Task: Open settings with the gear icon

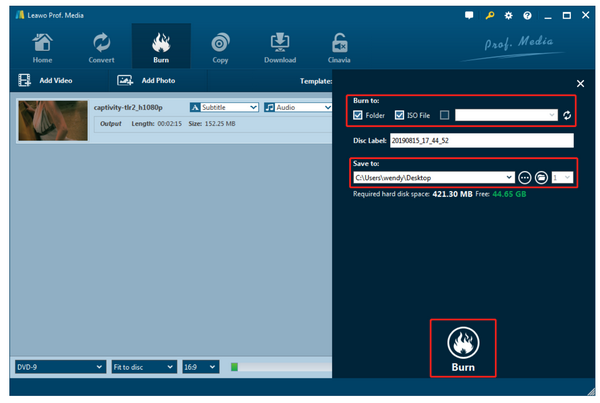Action: point(508,15)
